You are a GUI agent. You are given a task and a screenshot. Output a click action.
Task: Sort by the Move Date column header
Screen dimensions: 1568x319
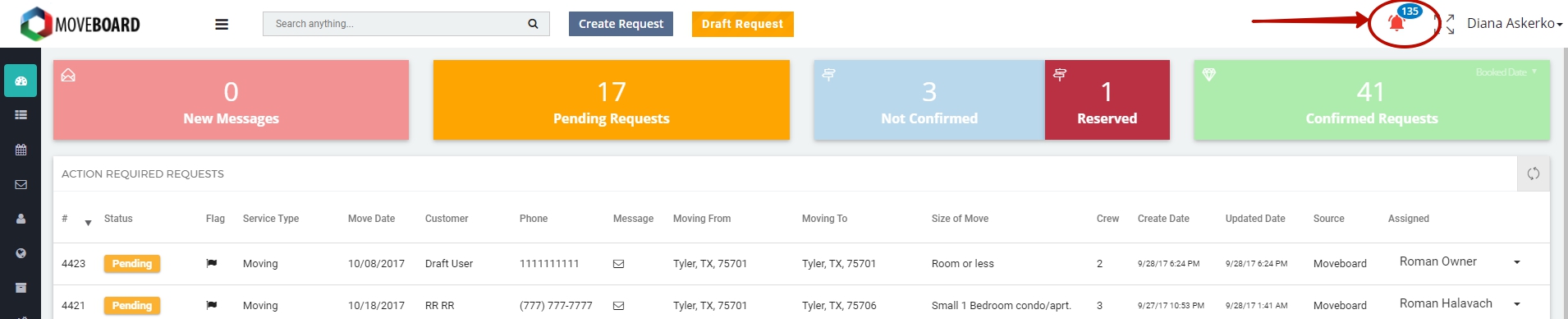(371, 219)
